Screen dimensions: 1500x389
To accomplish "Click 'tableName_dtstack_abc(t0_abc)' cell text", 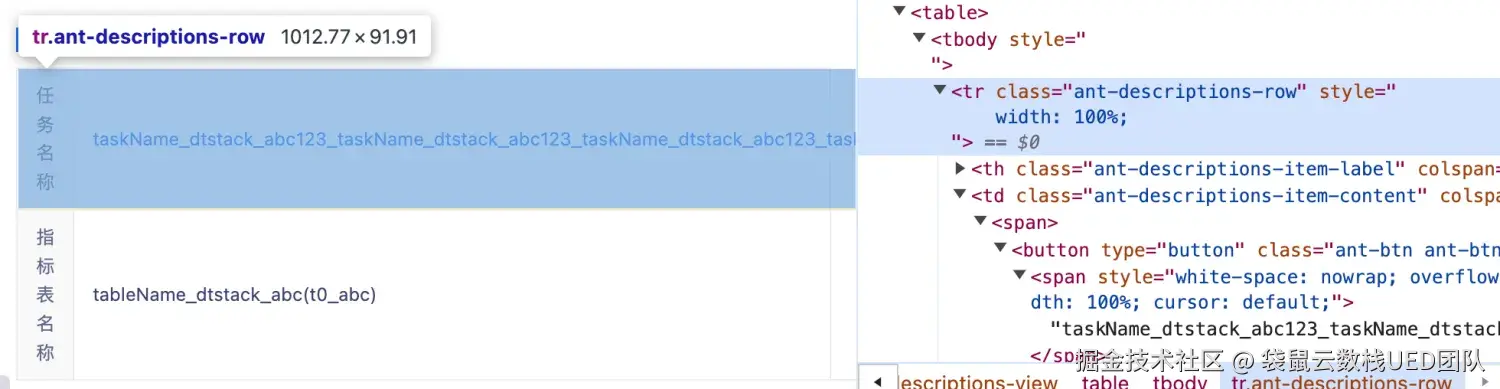I will click(234, 295).
